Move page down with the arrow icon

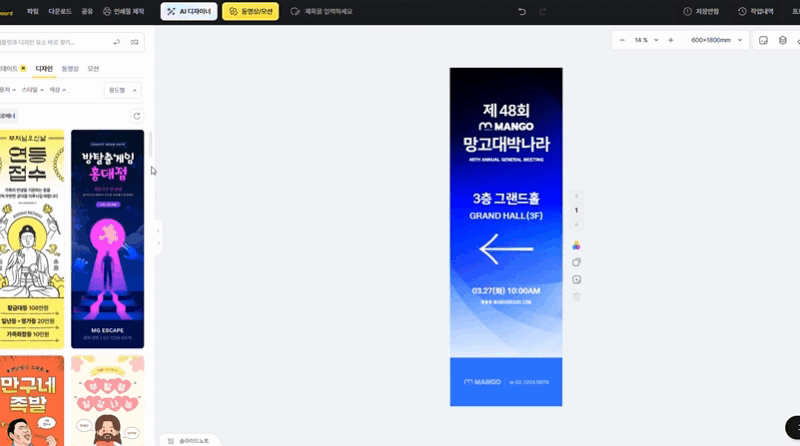pos(577,224)
